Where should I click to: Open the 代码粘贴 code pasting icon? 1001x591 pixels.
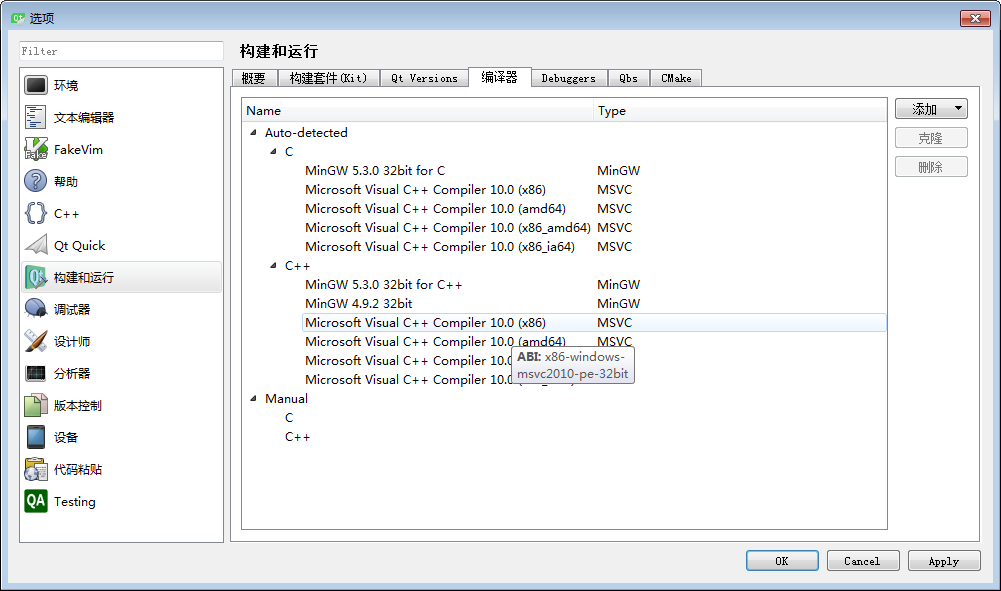coord(36,469)
